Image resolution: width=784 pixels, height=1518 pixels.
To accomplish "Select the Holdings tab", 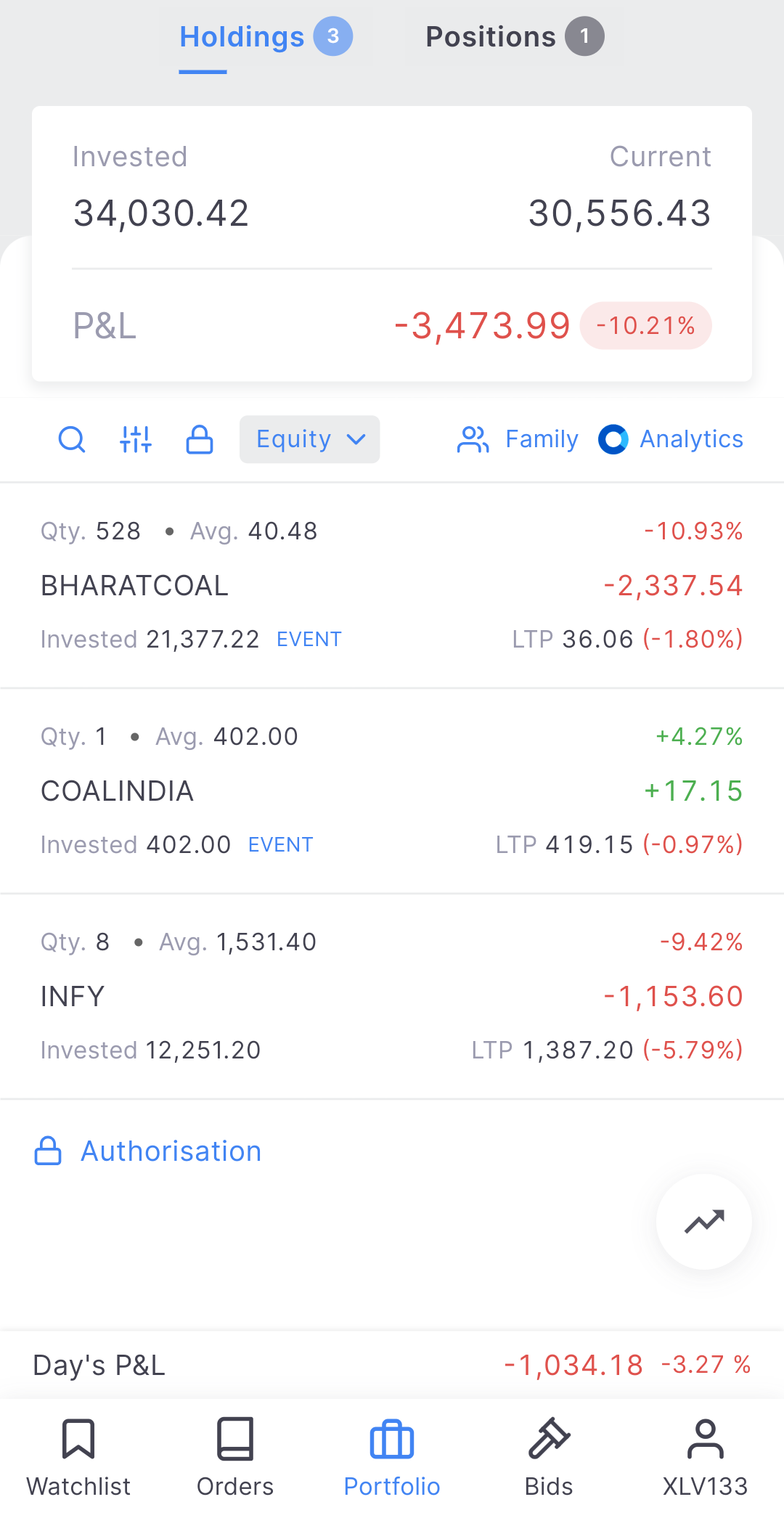I will (x=266, y=36).
